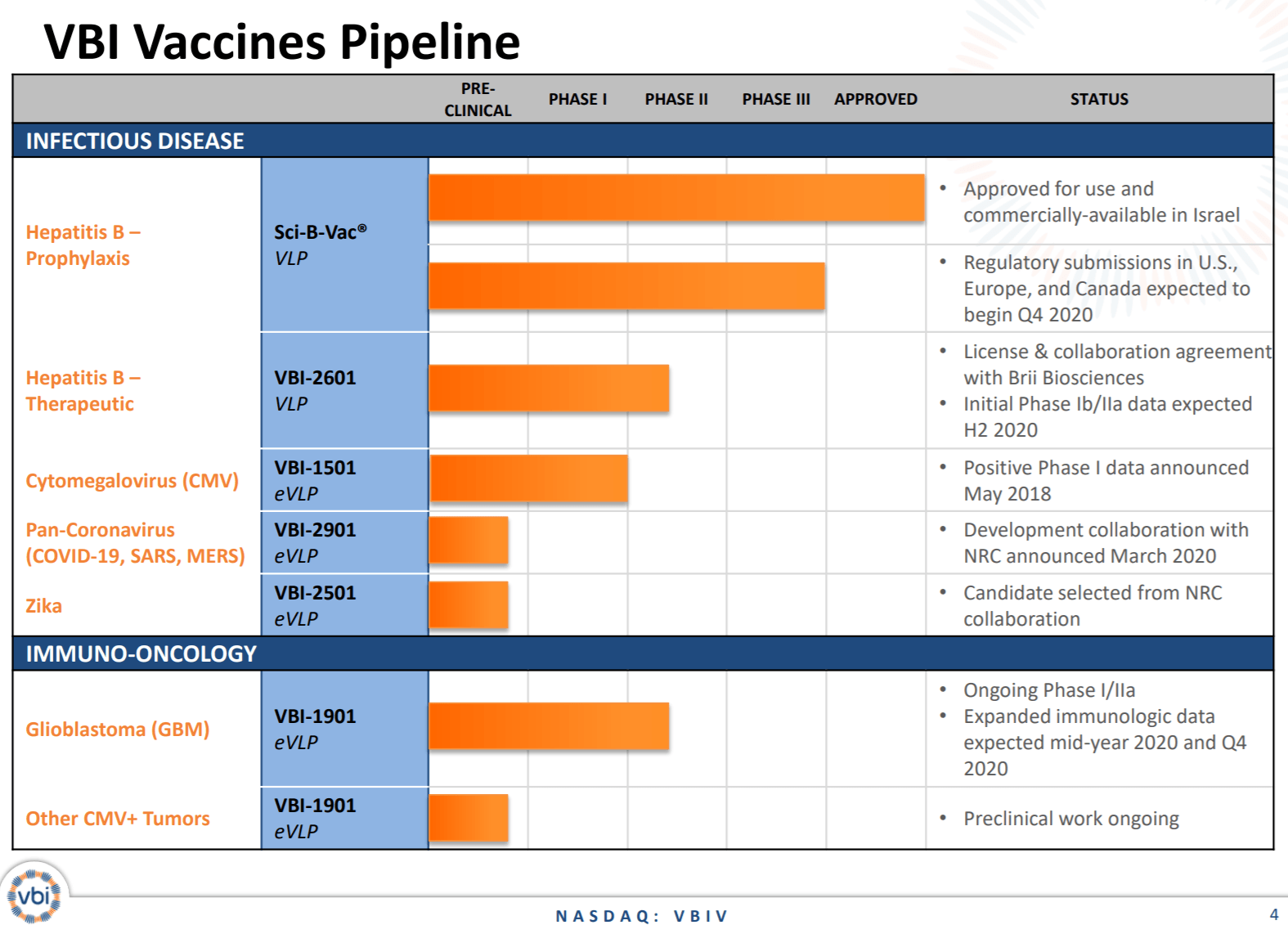Select the PHASE II column header
This screenshot has height=934, width=1288.
(676, 99)
